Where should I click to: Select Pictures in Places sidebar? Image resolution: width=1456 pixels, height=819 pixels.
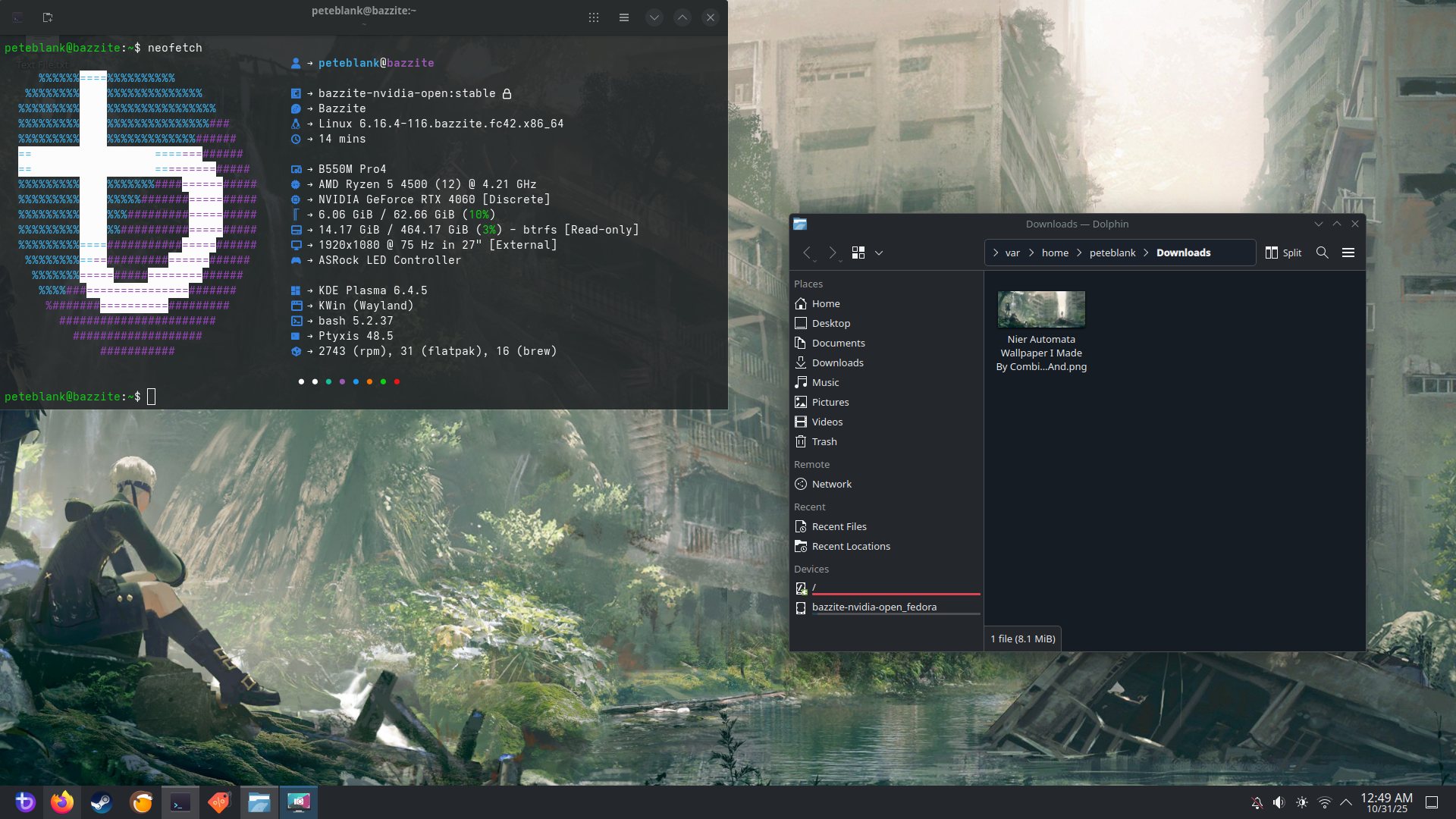tap(830, 402)
